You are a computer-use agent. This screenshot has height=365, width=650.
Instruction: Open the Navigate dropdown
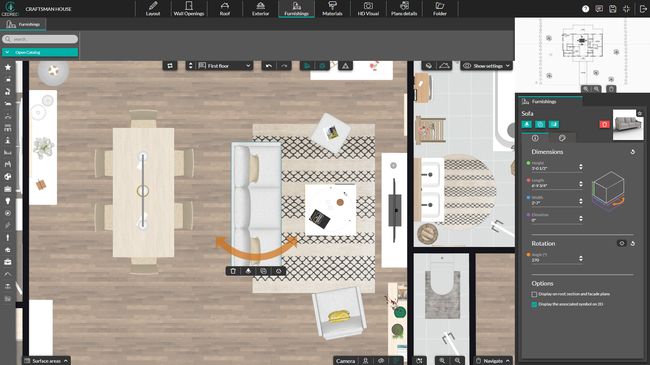pos(493,361)
